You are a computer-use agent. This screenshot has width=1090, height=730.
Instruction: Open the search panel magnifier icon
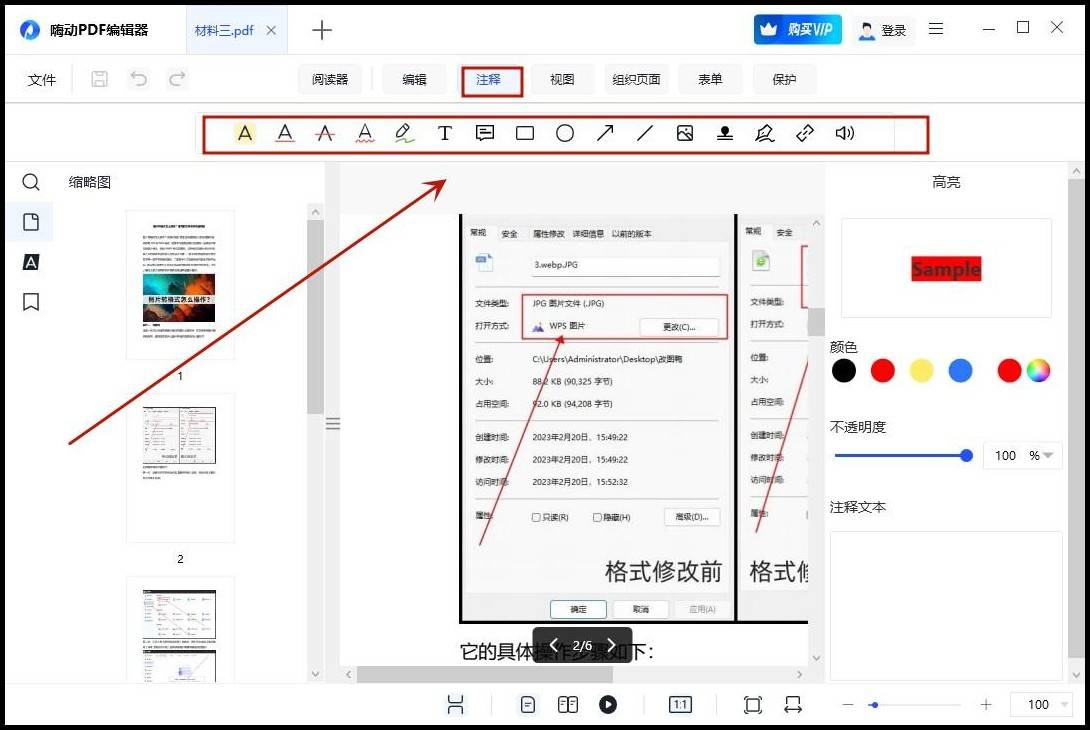tap(31, 182)
